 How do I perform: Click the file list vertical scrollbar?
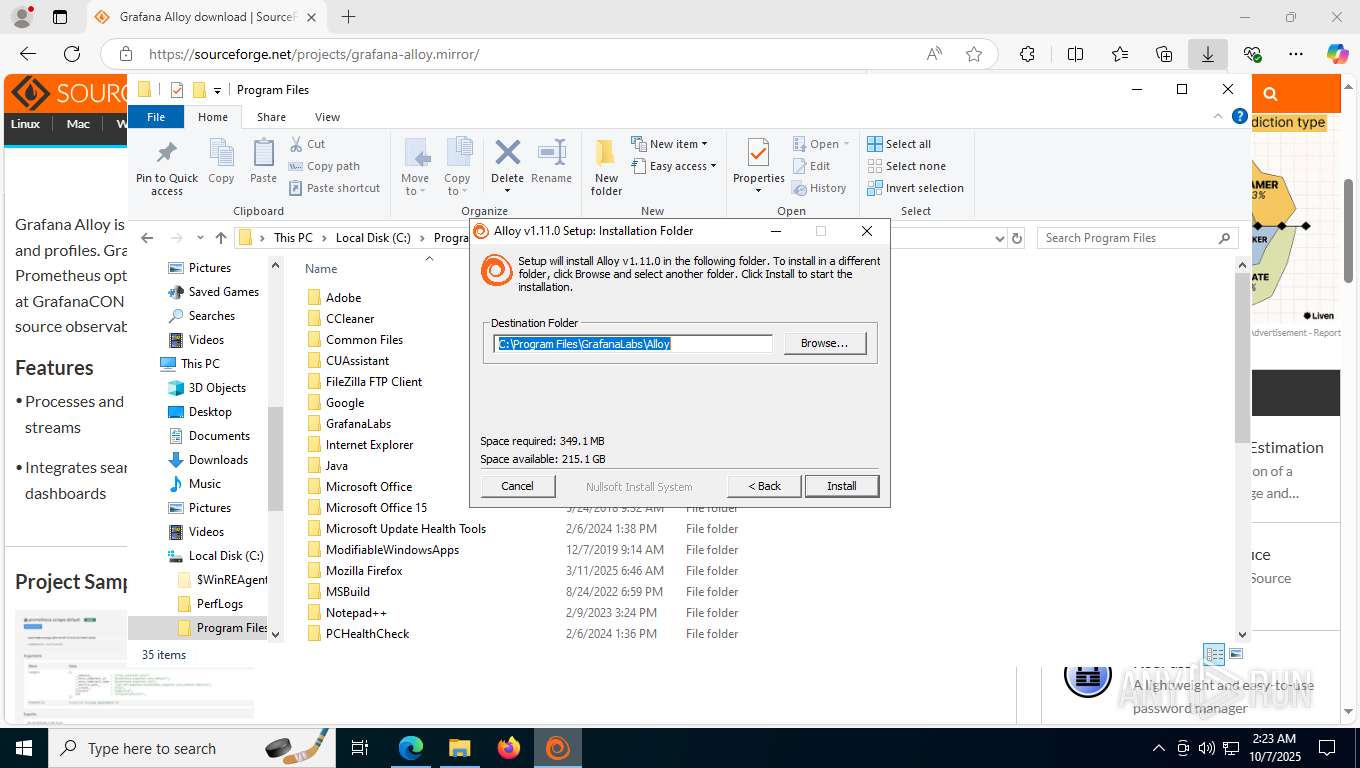point(1243,446)
